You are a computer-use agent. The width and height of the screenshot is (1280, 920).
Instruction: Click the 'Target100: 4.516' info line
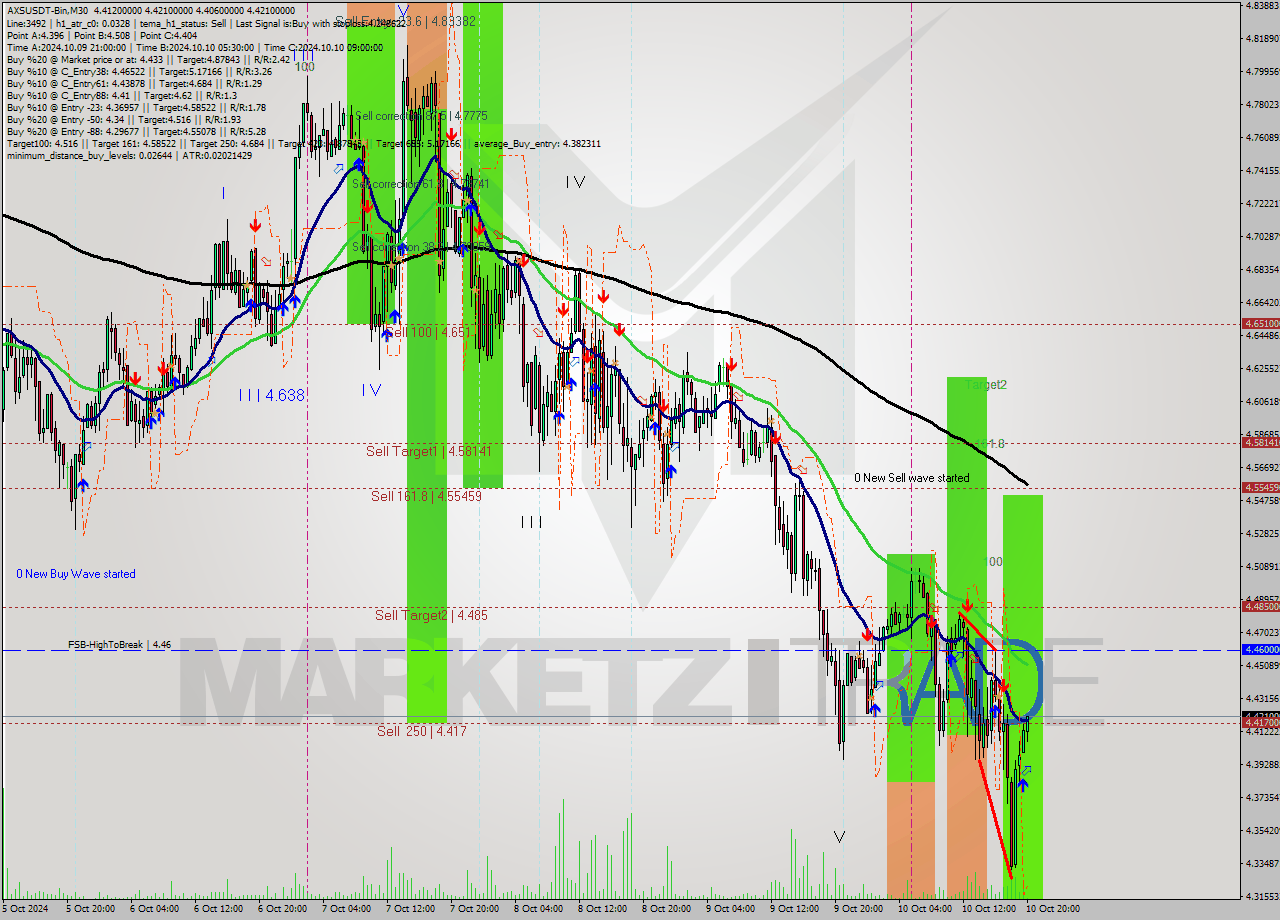(303, 143)
